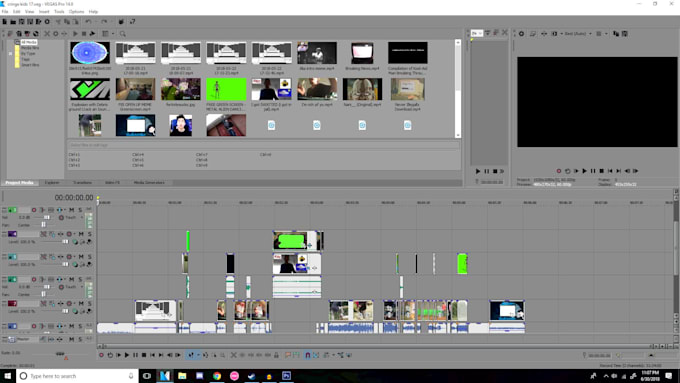
Task: Stop timeline playback in the transport bar
Action: coord(144,355)
